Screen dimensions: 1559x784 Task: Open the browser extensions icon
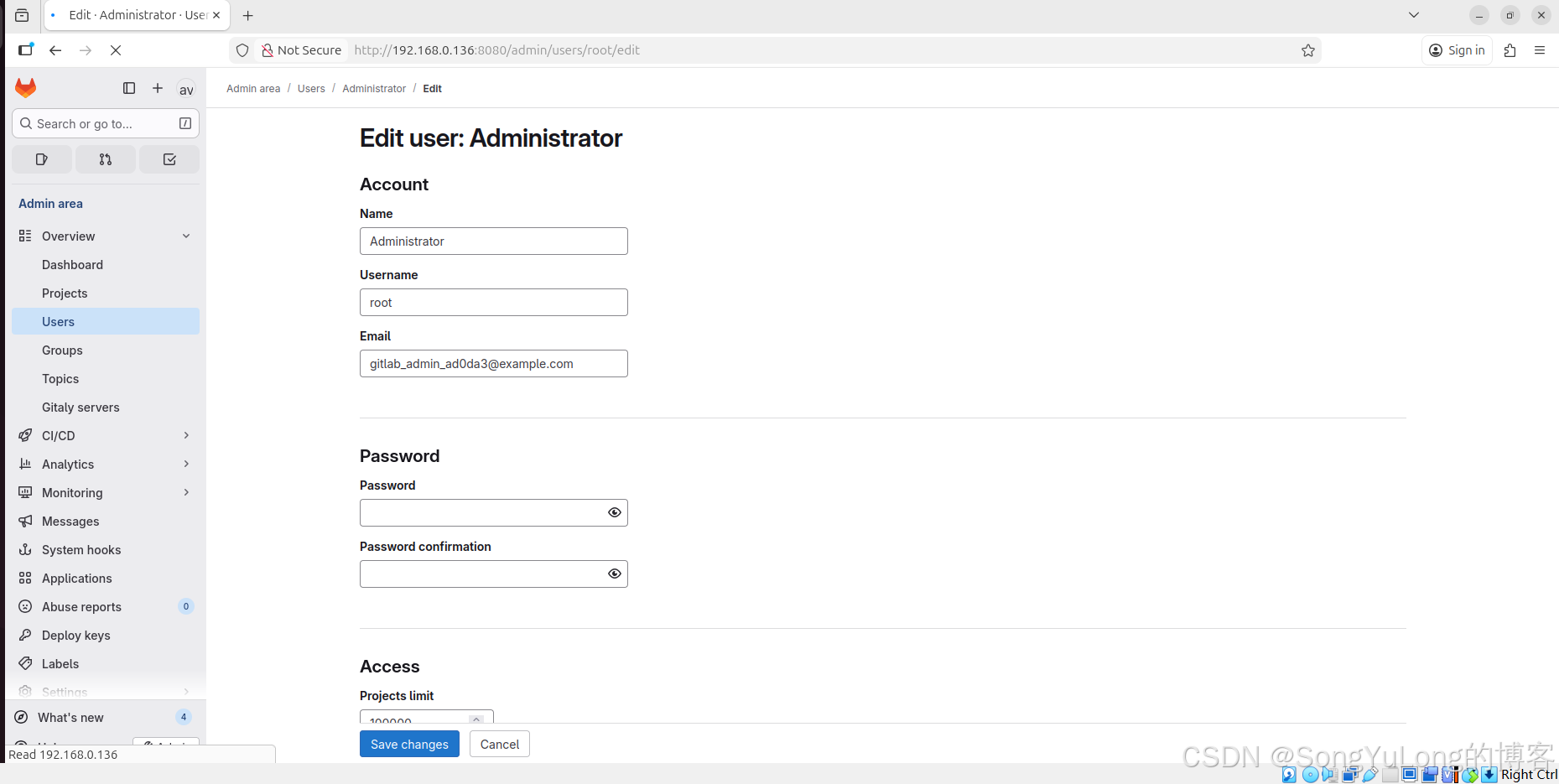tap(1510, 50)
